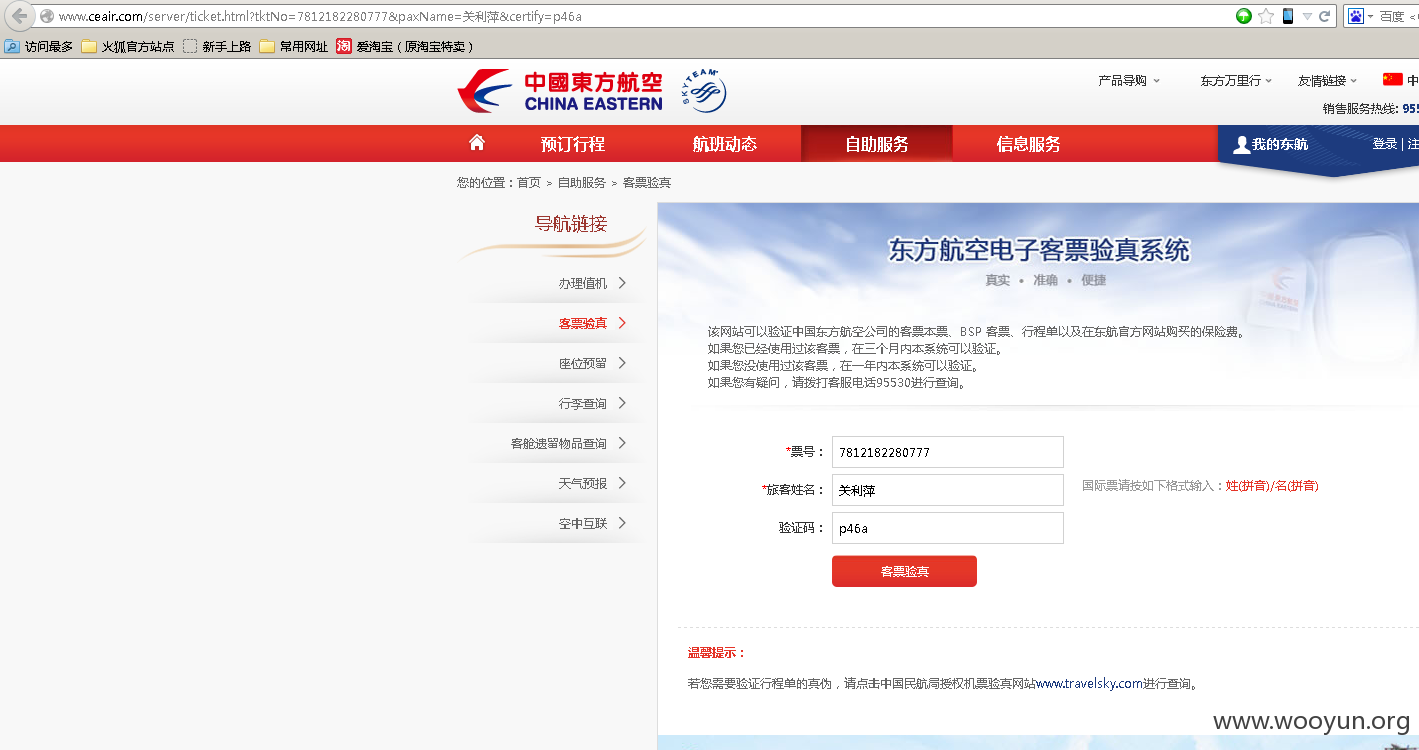Viewport: 1419px width, 750px height.
Task: Expand the 东方万里行 dropdown
Action: [x=1236, y=81]
